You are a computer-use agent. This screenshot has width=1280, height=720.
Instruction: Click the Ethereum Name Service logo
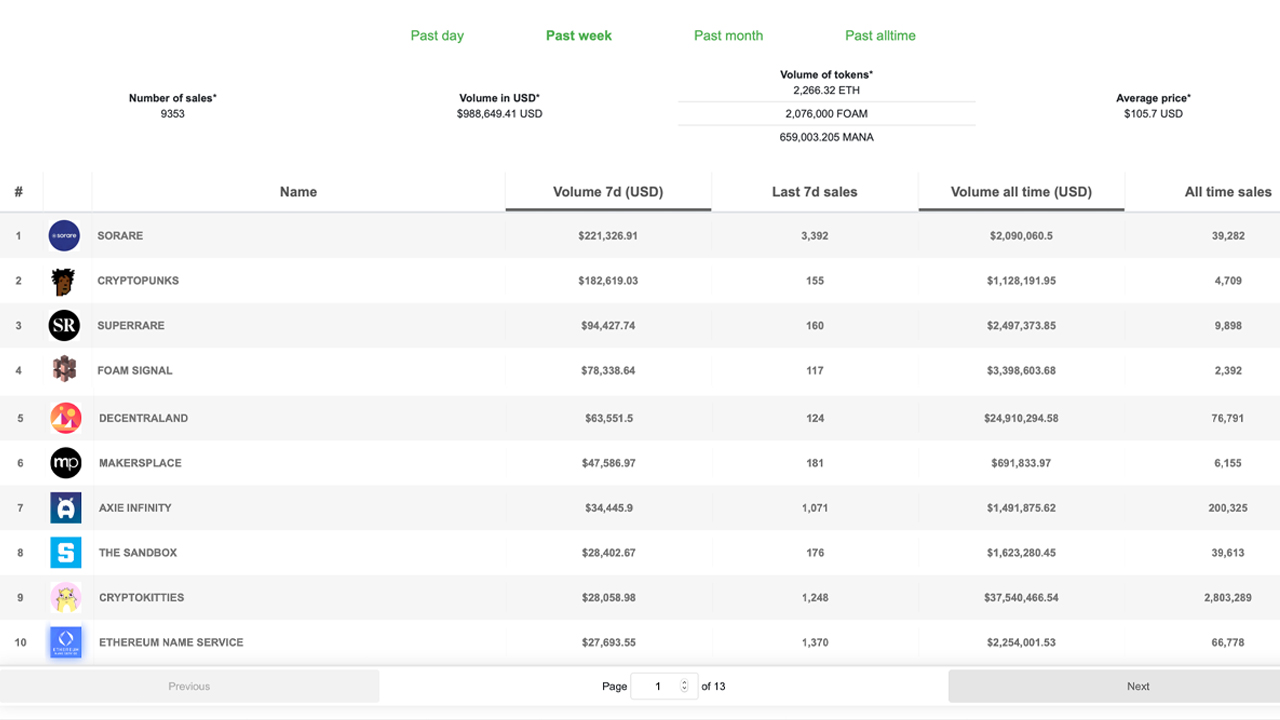point(65,642)
